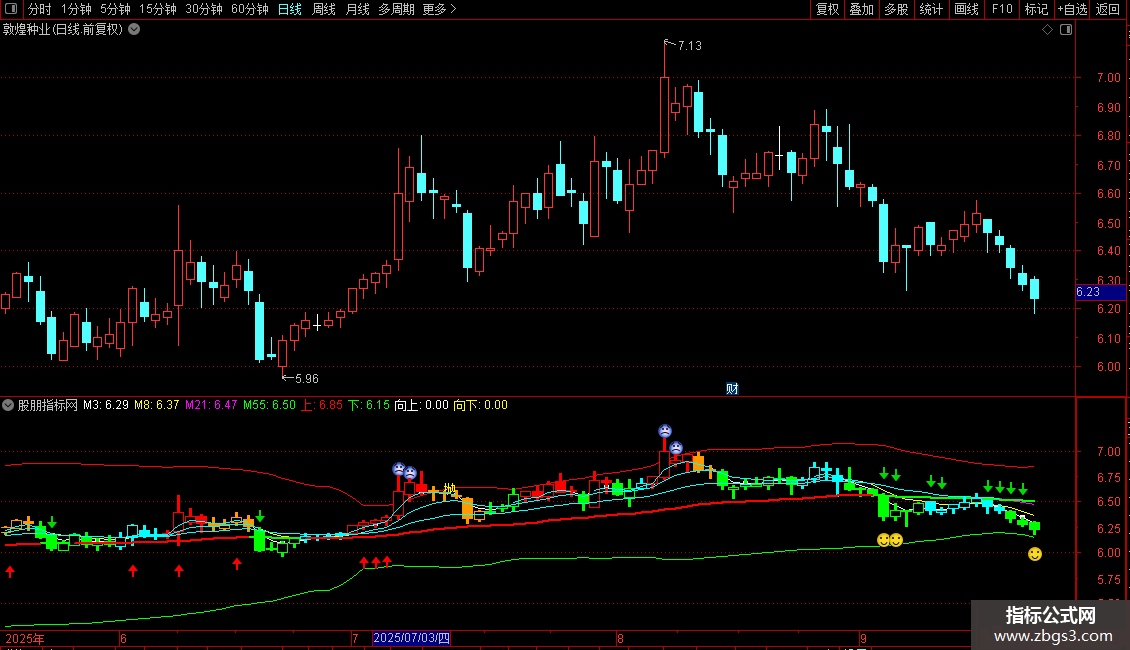The width and height of the screenshot is (1130, 650).
Task: Click the 抛 sell label in indicator
Action: 450,489
